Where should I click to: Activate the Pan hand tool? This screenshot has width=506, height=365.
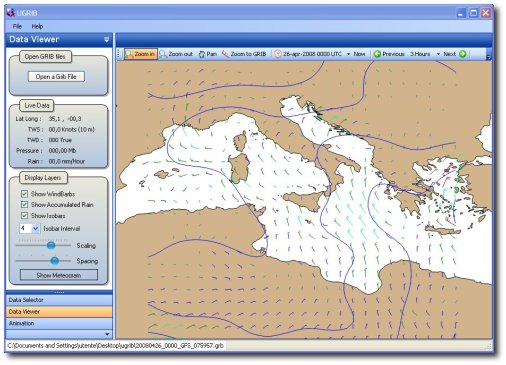click(x=202, y=54)
